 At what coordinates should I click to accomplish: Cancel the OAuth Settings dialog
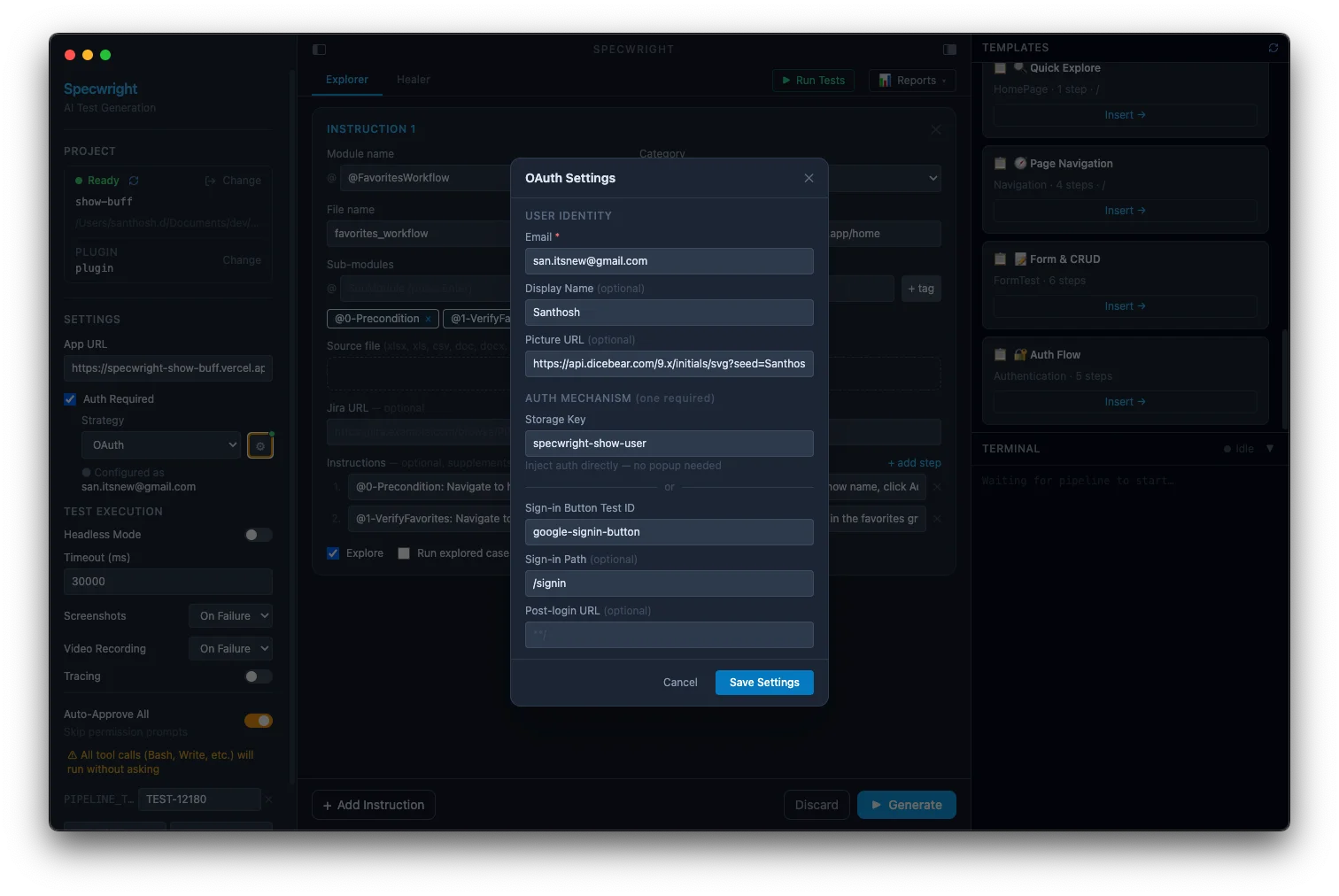click(x=680, y=683)
